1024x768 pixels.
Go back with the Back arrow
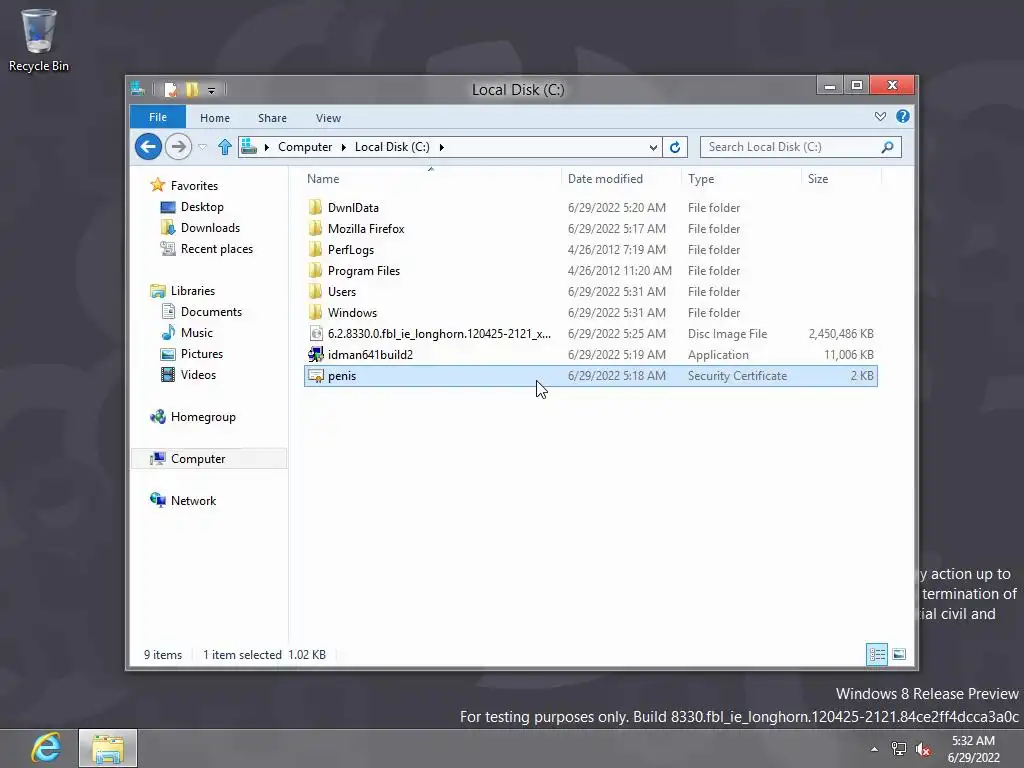click(x=148, y=146)
